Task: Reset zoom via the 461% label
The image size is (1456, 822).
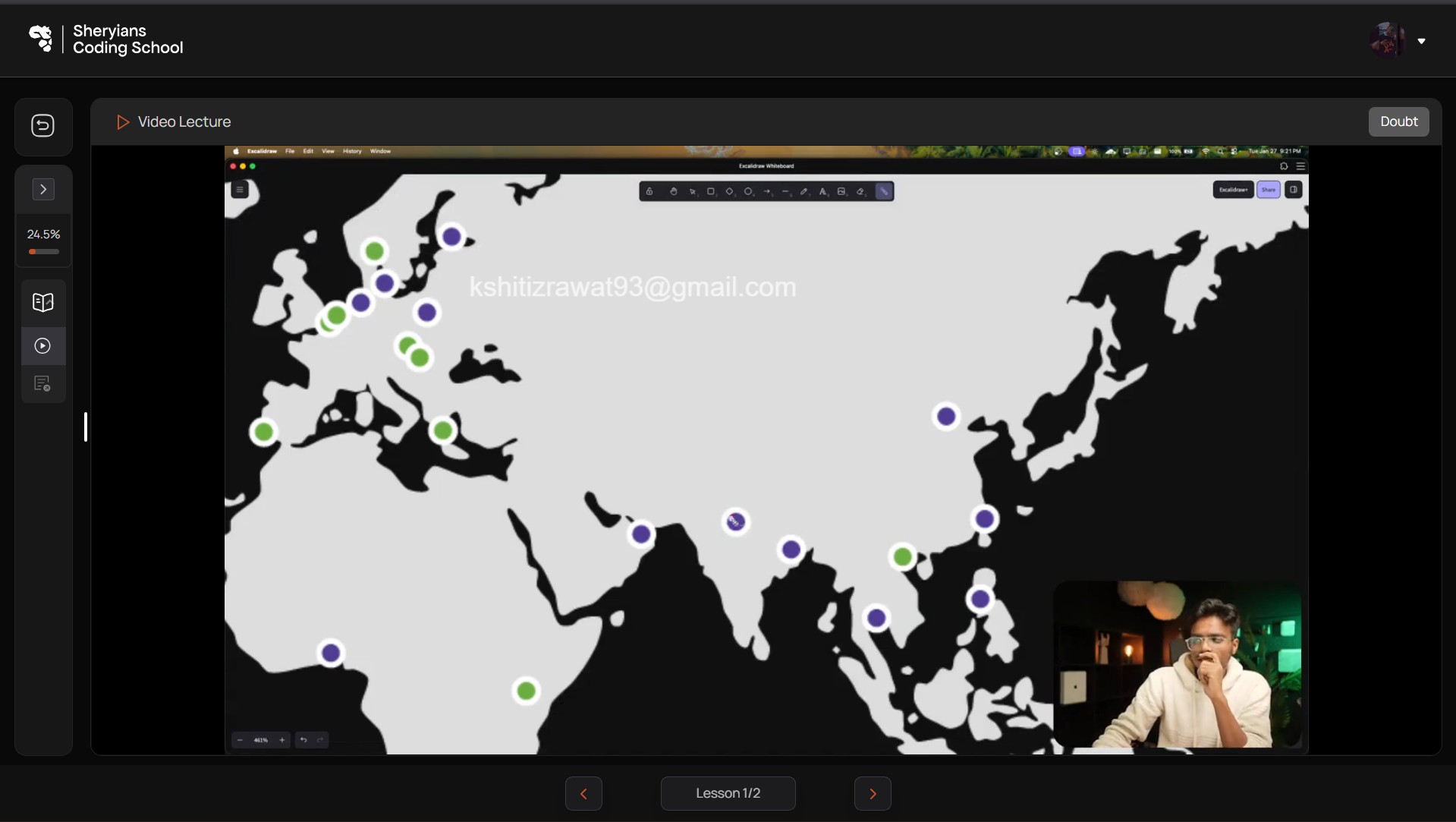Action: pos(261,740)
